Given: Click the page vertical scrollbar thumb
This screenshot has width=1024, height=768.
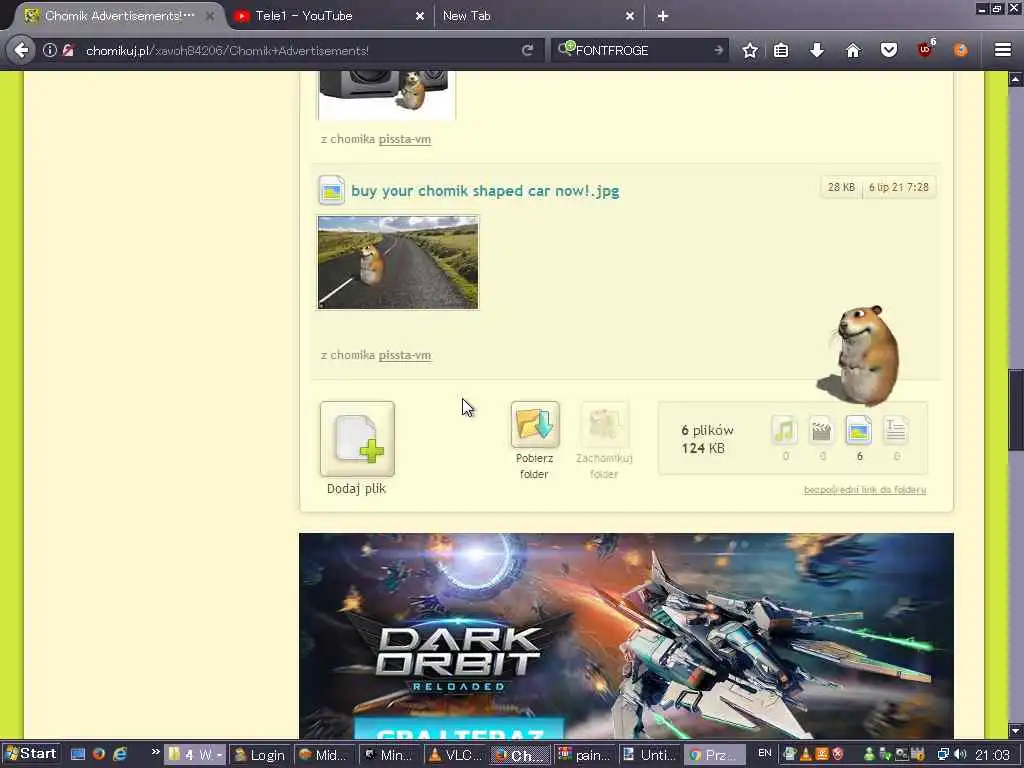Looking at the screenshot, I should 1016,409.
